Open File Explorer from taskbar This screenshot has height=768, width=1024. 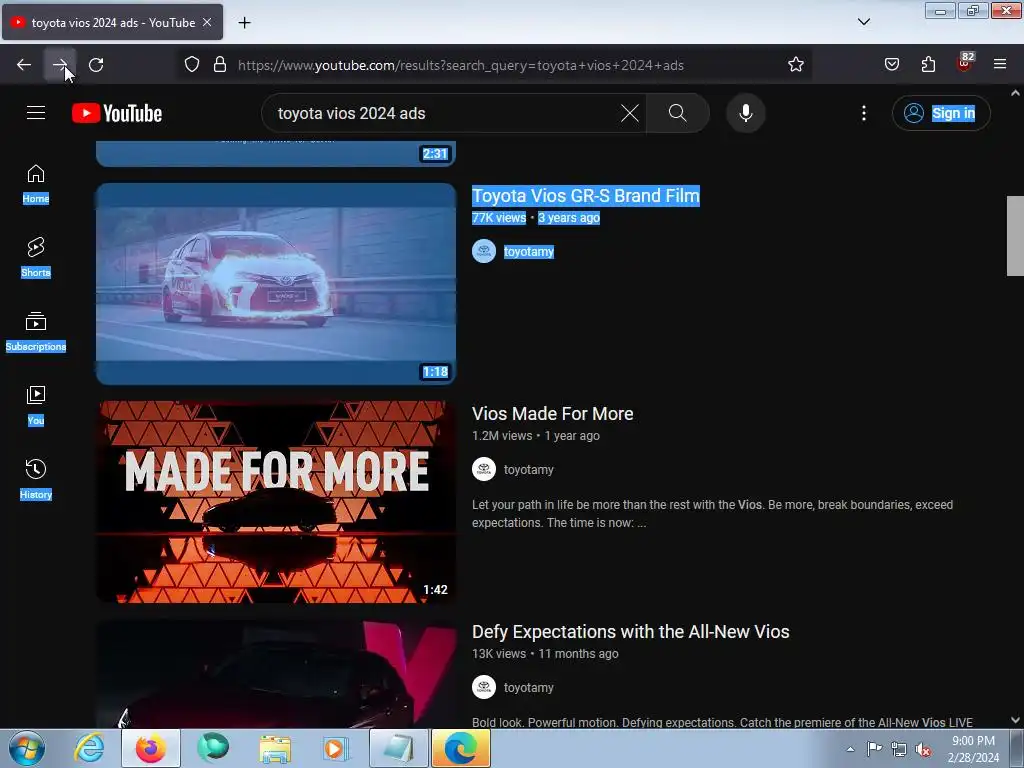click(275, 748)
